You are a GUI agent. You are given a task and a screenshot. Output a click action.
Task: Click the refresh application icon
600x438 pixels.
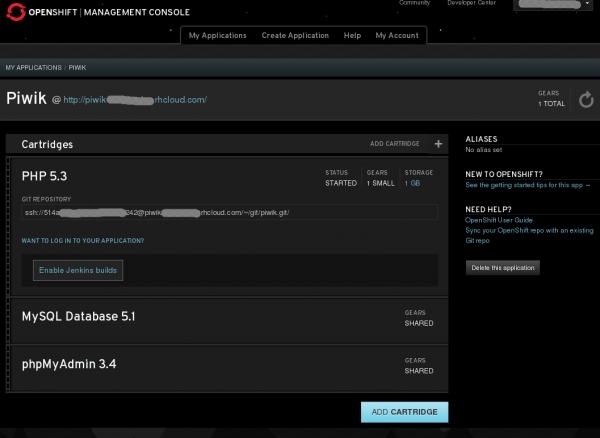(586, 100)
